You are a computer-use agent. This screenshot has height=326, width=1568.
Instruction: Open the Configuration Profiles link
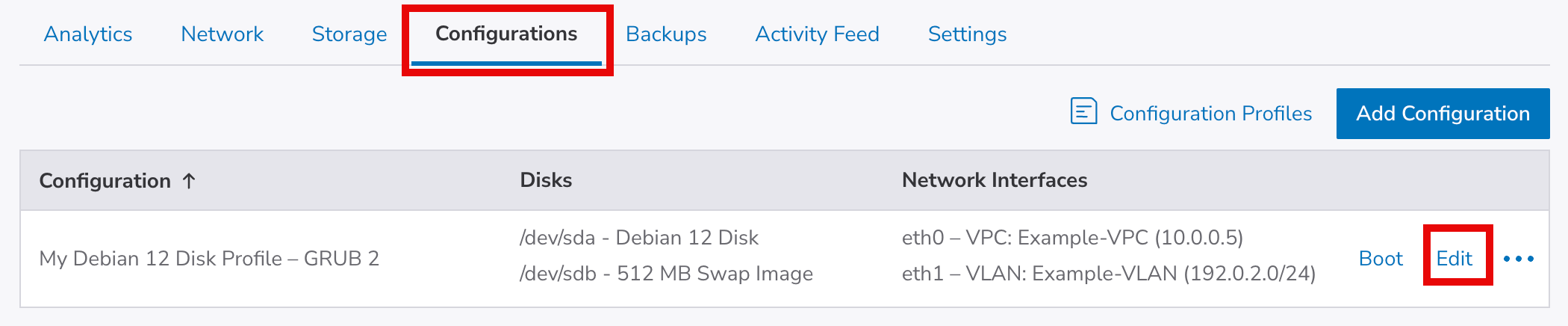[1210, 114]
